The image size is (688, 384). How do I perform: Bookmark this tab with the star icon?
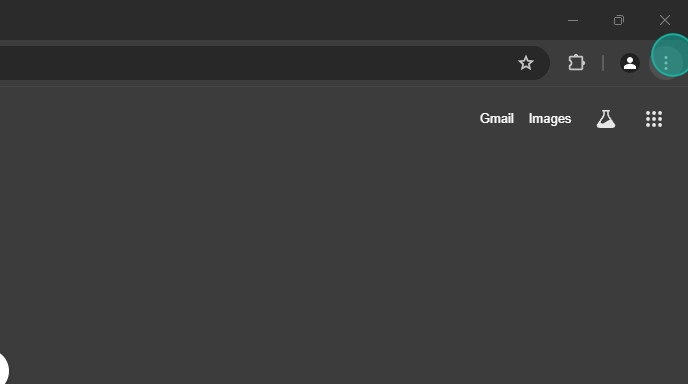(x=525, y=63)
